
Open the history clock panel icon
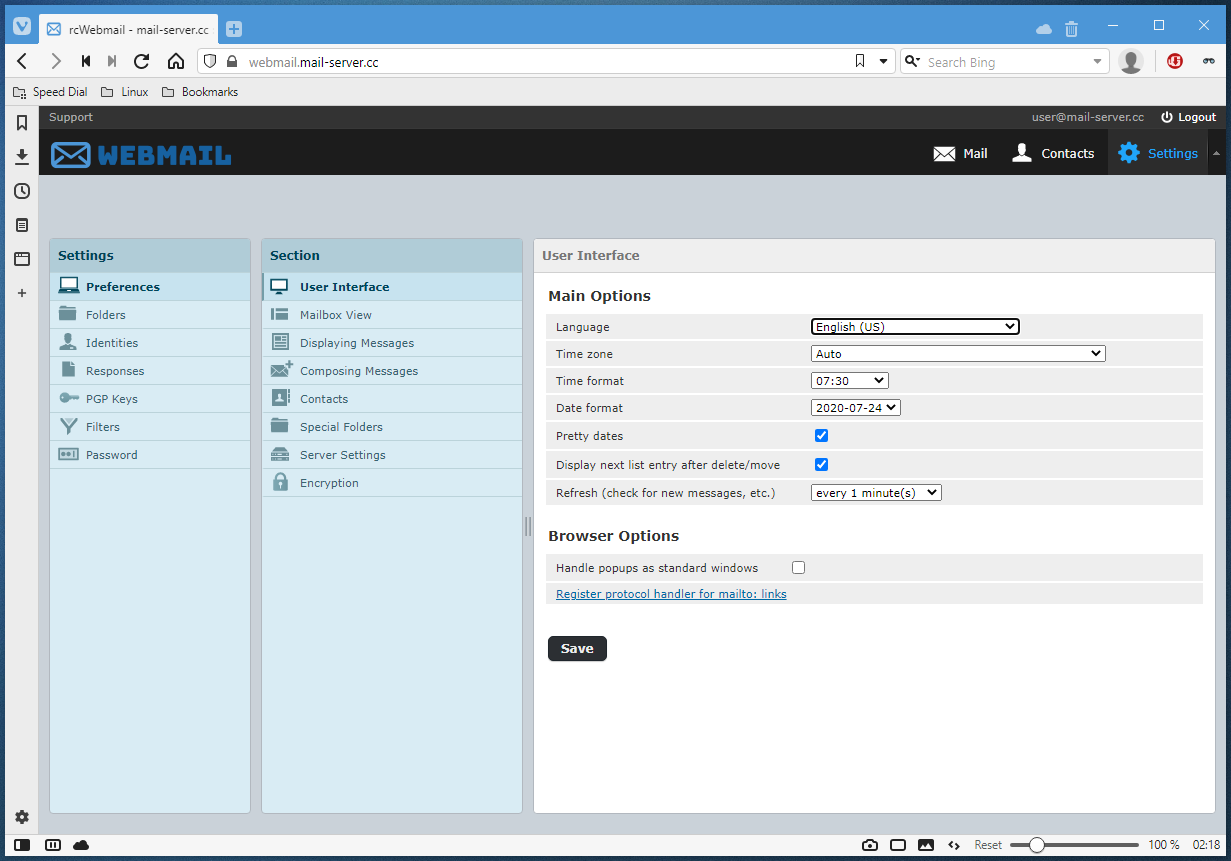click(22, 191)
